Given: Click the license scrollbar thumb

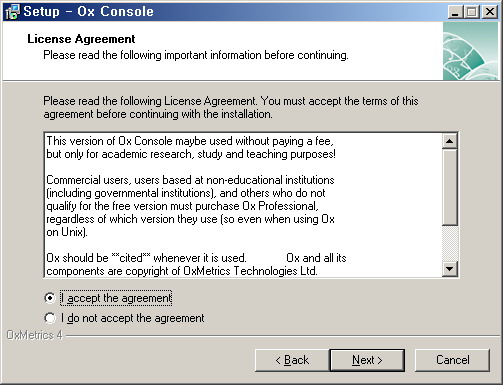Looking at the screenshot, I should (449, 187).
